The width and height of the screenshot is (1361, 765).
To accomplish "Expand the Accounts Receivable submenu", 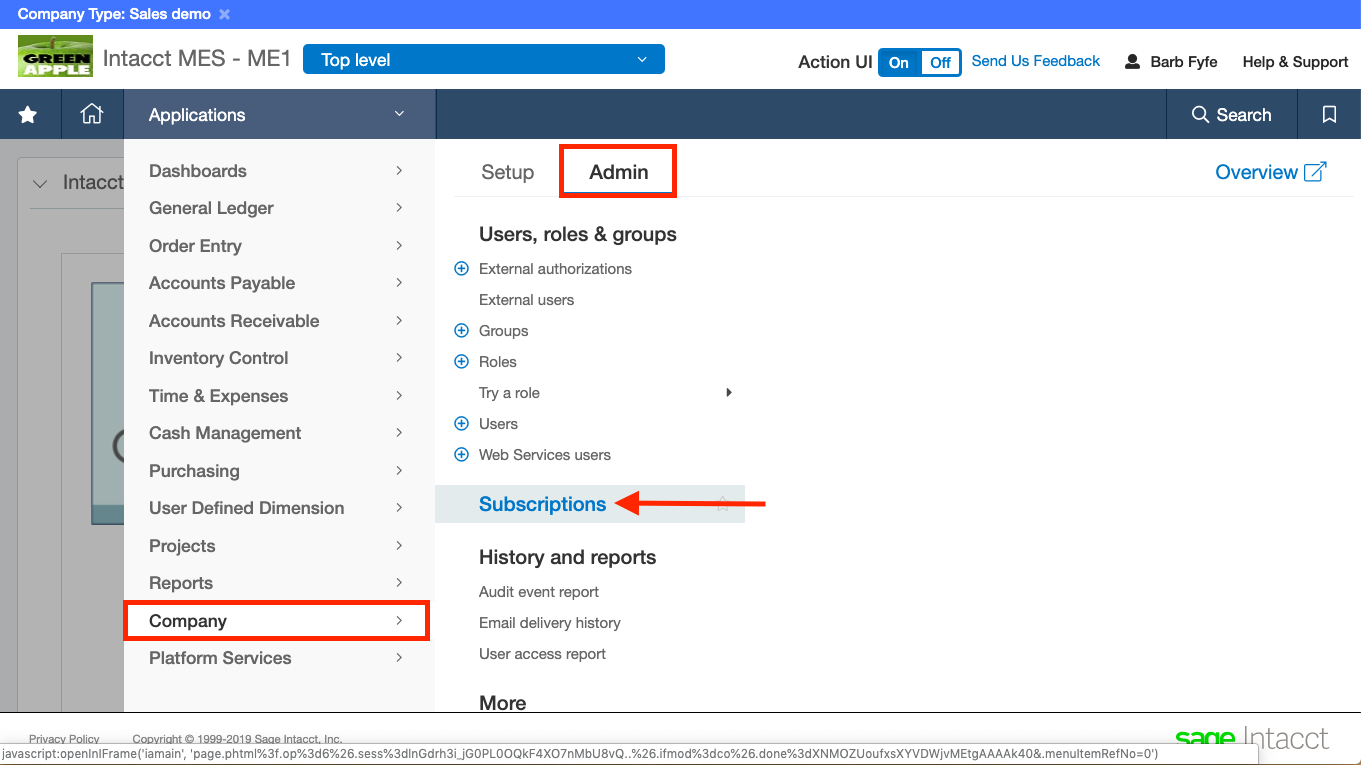I will click(x=399, y=321).
